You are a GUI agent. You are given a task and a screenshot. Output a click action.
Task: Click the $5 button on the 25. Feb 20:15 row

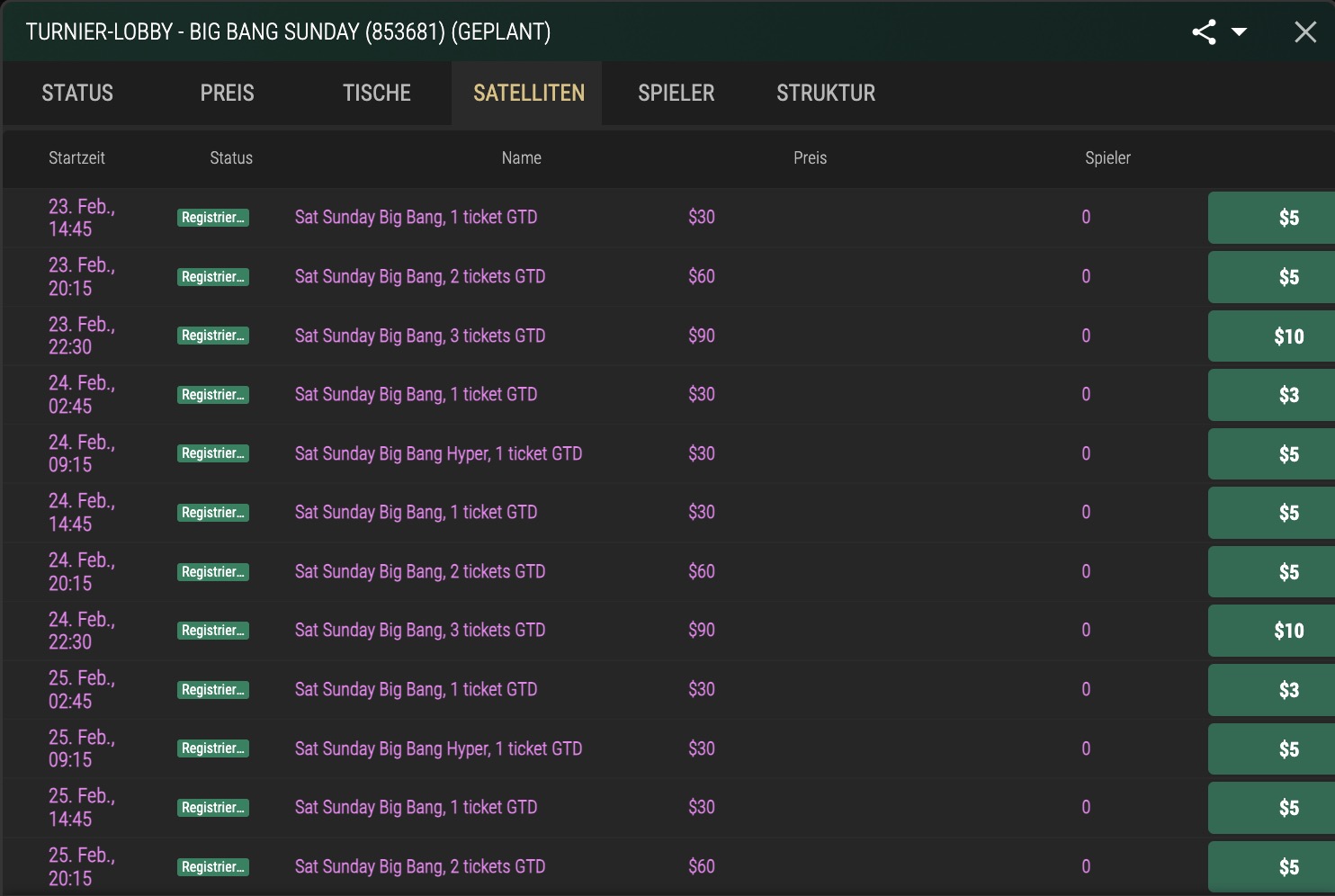1290,866
